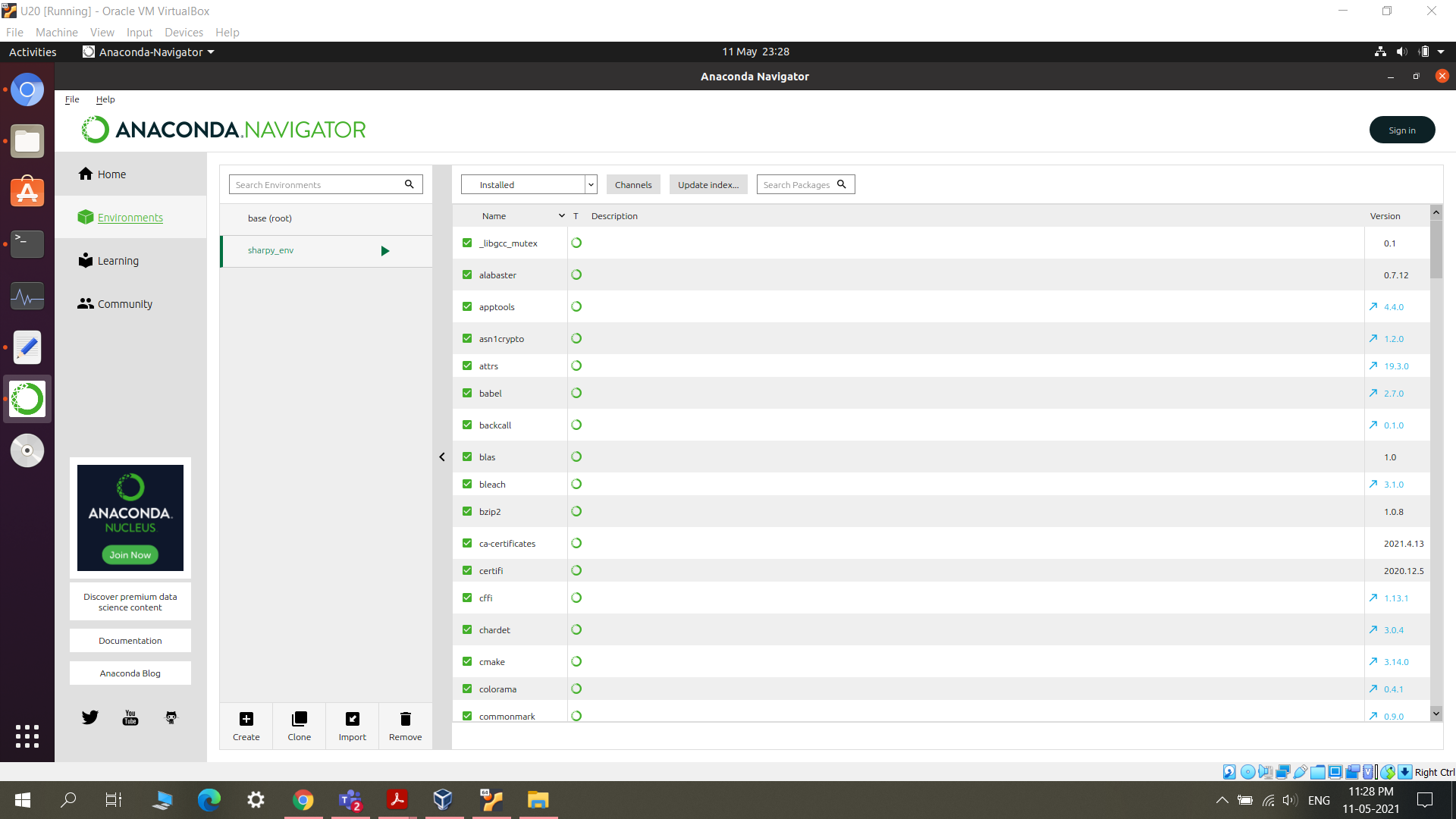The width and height of the screenshot is (1456, 819).
Task: Toggle the bleach package checkbox
Action: pos(467,484)
